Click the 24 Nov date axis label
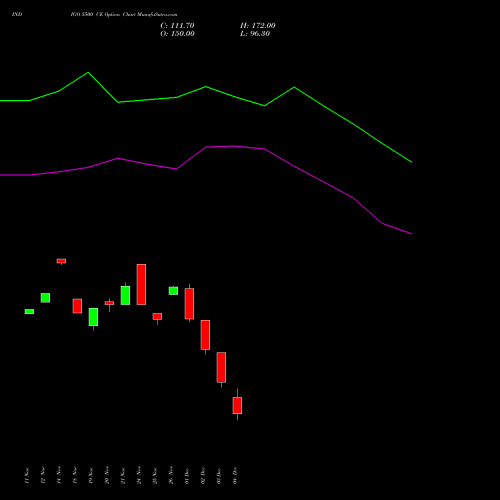This screenshot has height=500, width=500. pos(139,475)
